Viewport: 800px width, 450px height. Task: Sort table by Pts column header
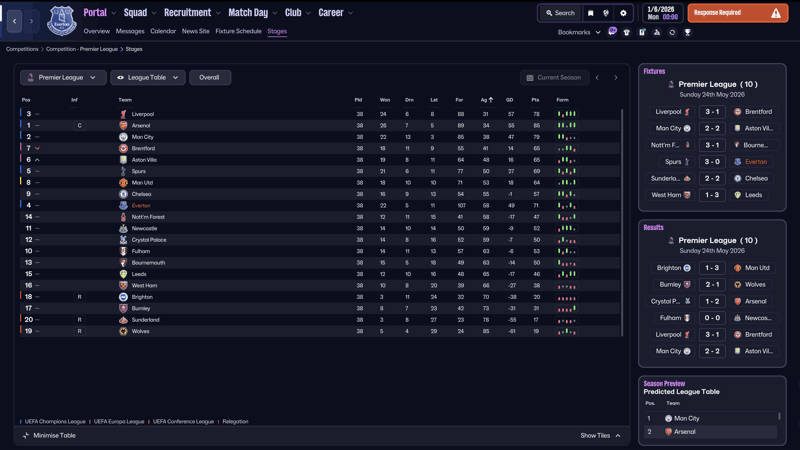tap(535, 100)
